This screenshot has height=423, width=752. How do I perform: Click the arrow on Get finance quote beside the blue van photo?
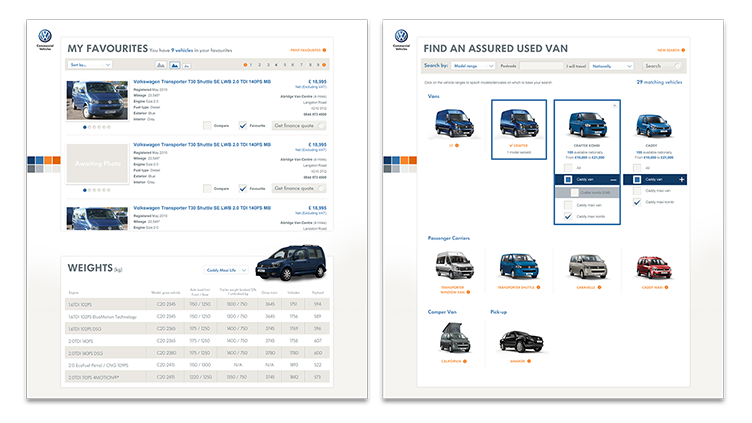coord(321,126)
